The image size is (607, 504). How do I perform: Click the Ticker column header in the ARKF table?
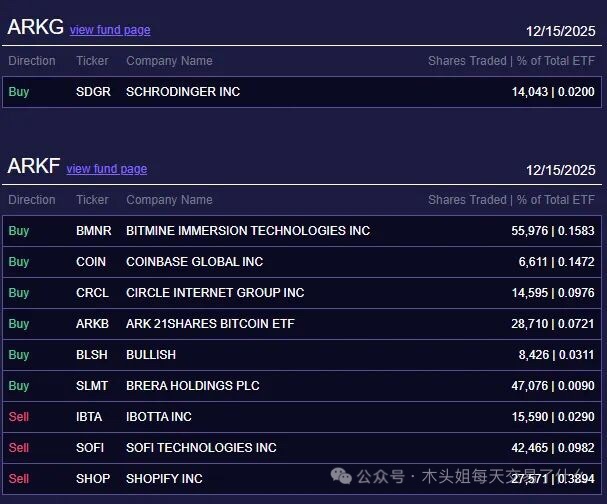click(x=92, y=200)
